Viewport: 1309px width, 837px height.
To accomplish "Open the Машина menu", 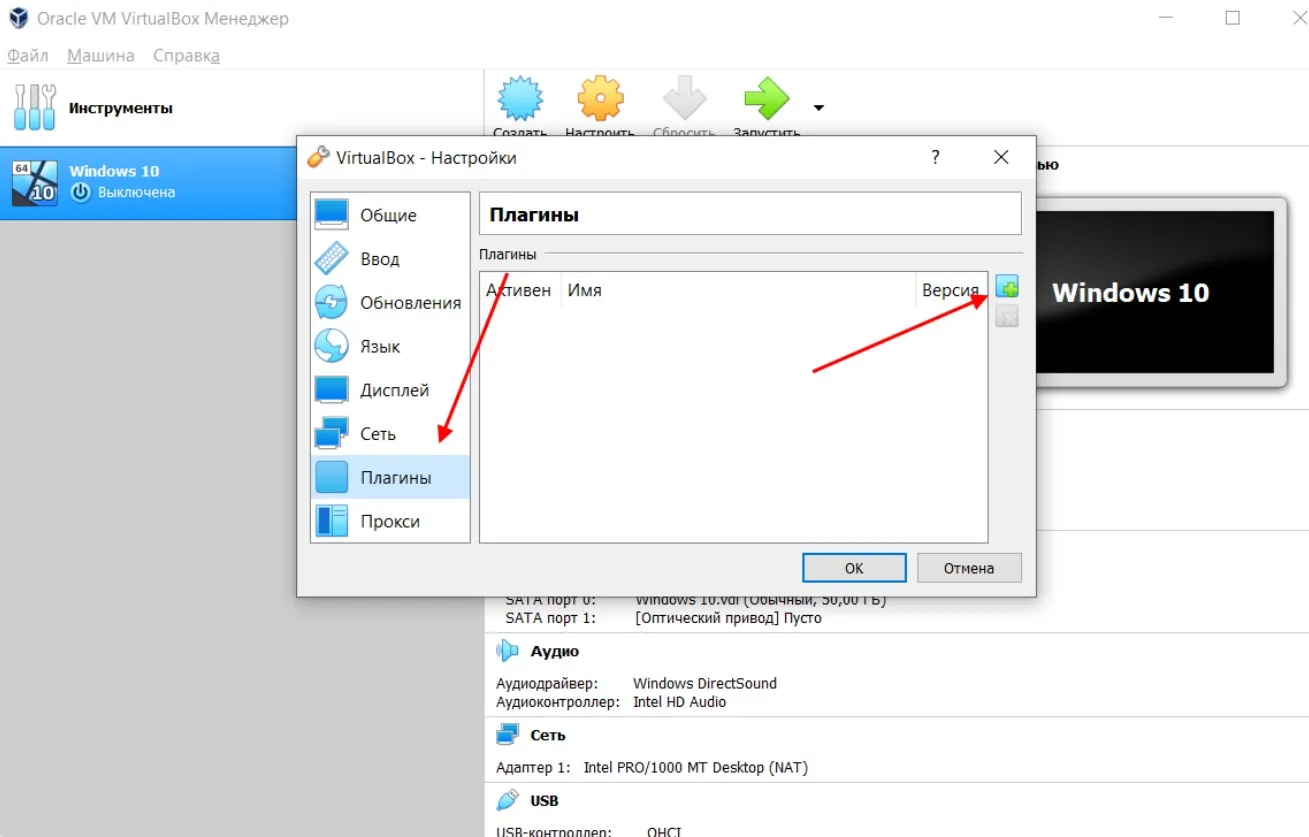I will pyautogui.click(x=100, y=56).
